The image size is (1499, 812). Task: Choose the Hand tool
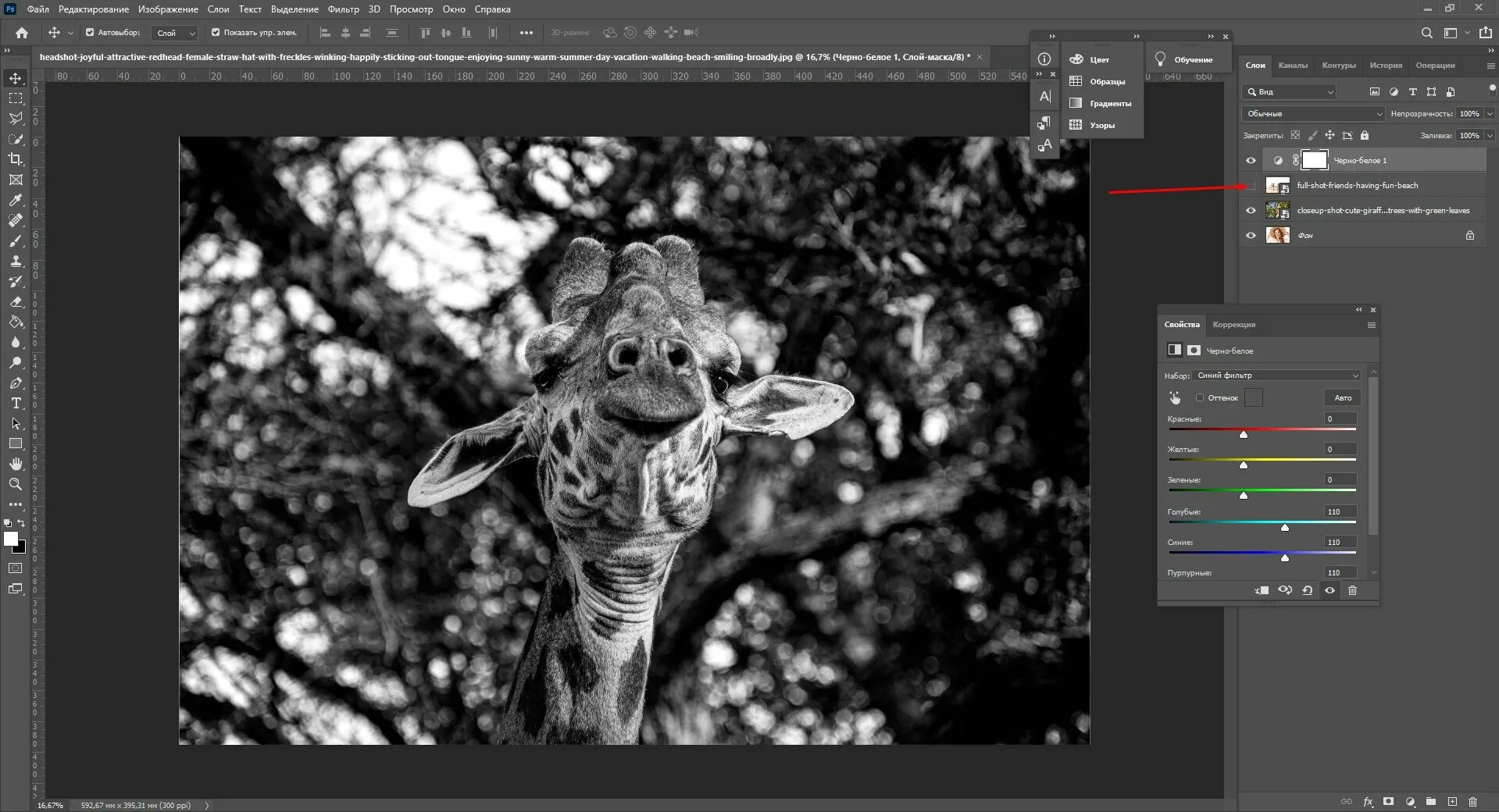point(16,464)
